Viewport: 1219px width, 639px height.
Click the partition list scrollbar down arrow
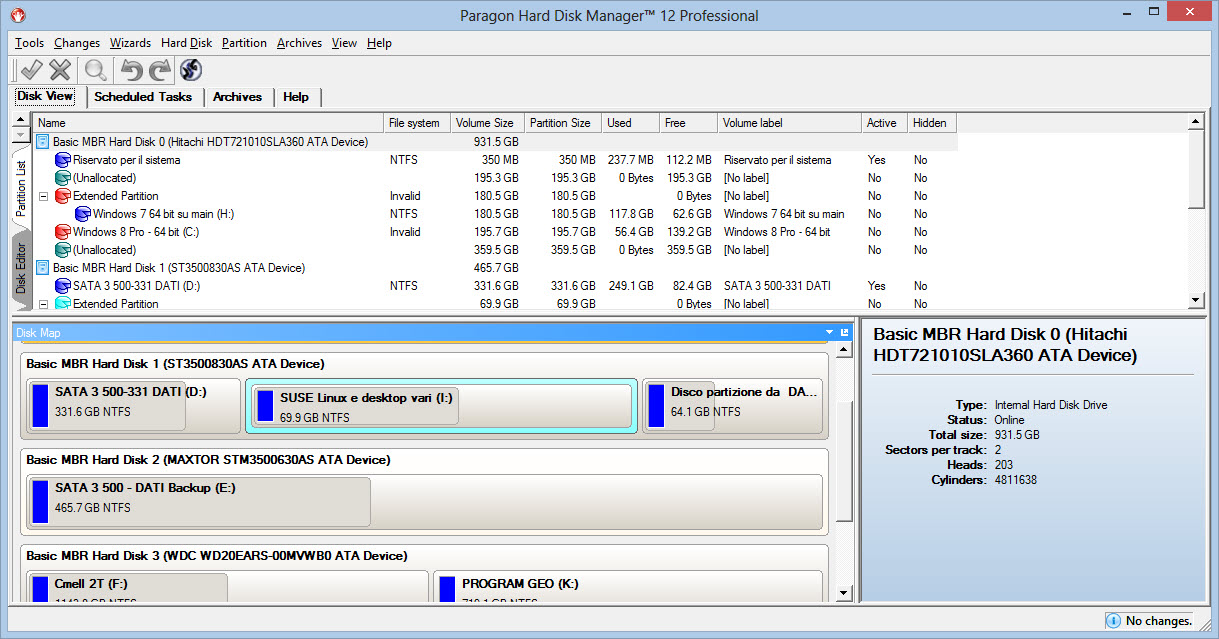pos(1196,301)
